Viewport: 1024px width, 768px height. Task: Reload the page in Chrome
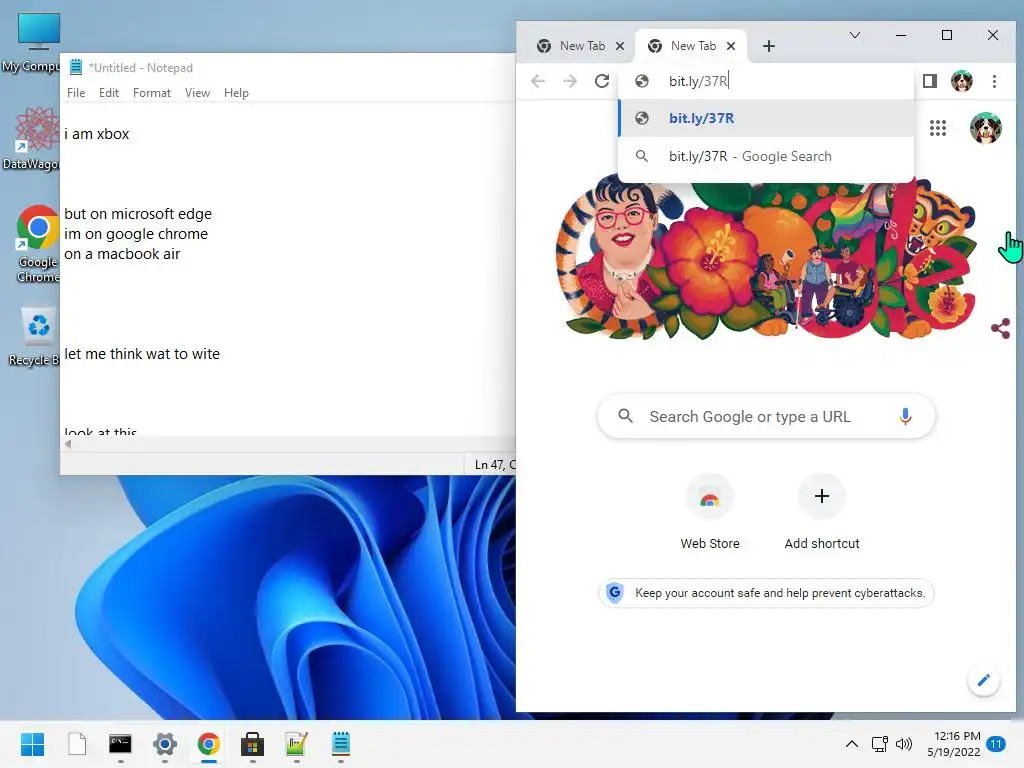pos(602,81)
